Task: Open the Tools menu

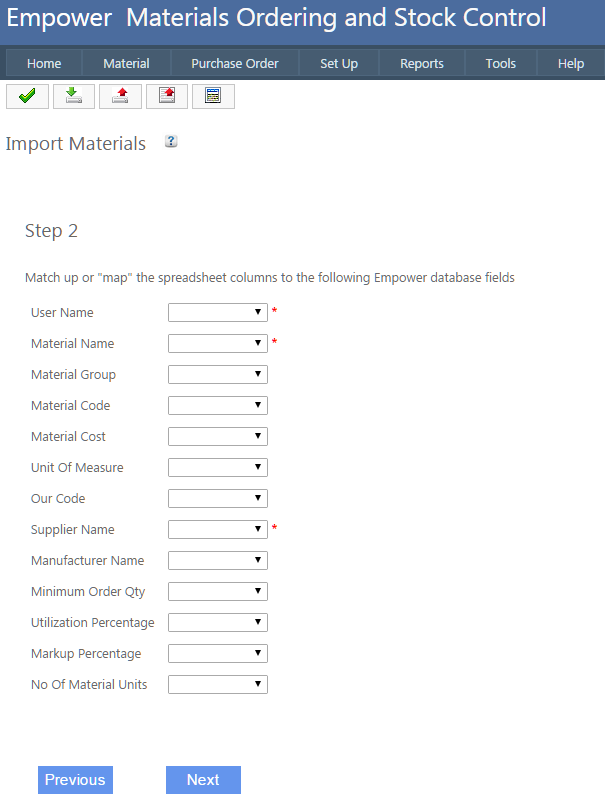Action: click(501, 63)
